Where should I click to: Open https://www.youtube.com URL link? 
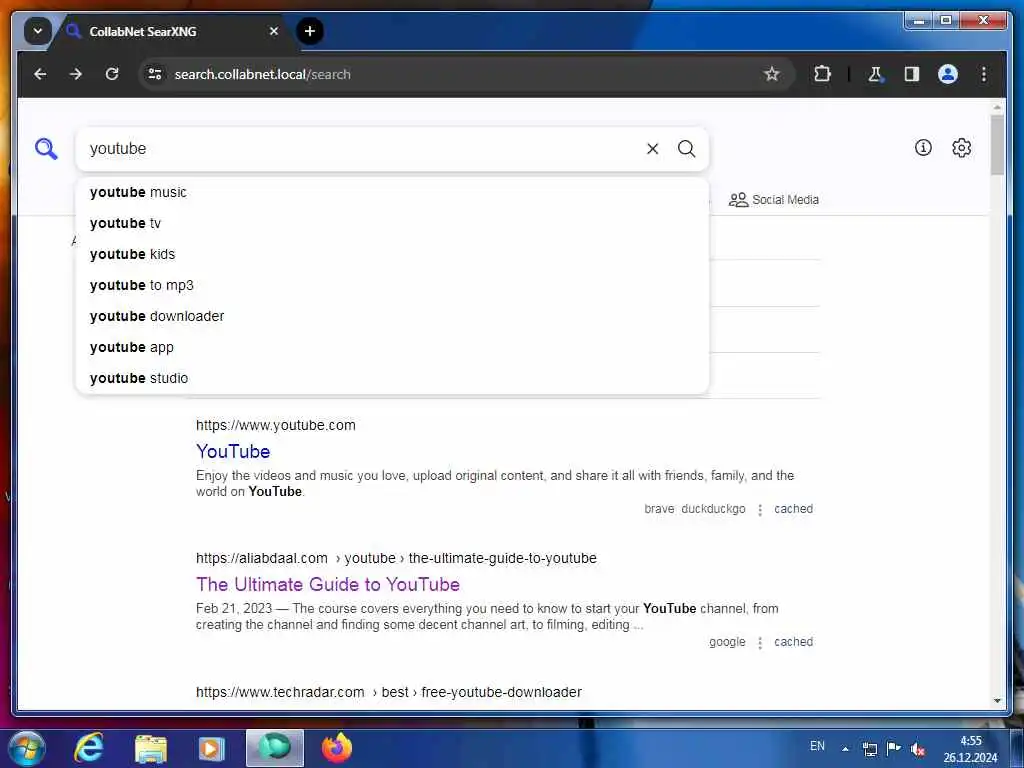coord(276,425)
